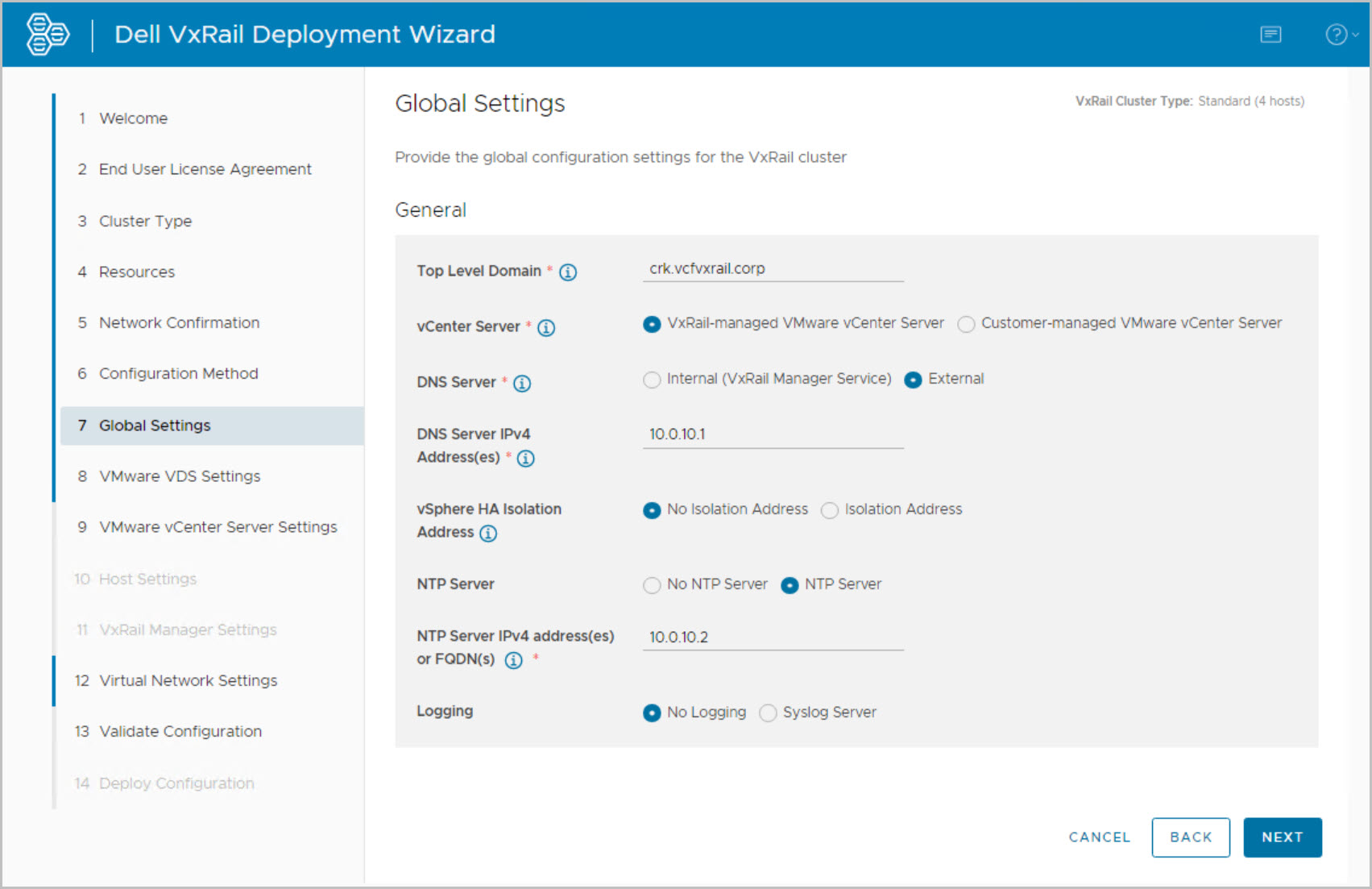Click the Top Level Domain input field
Viewport: 1372px width, 889px height.
[x=773, y=269]
